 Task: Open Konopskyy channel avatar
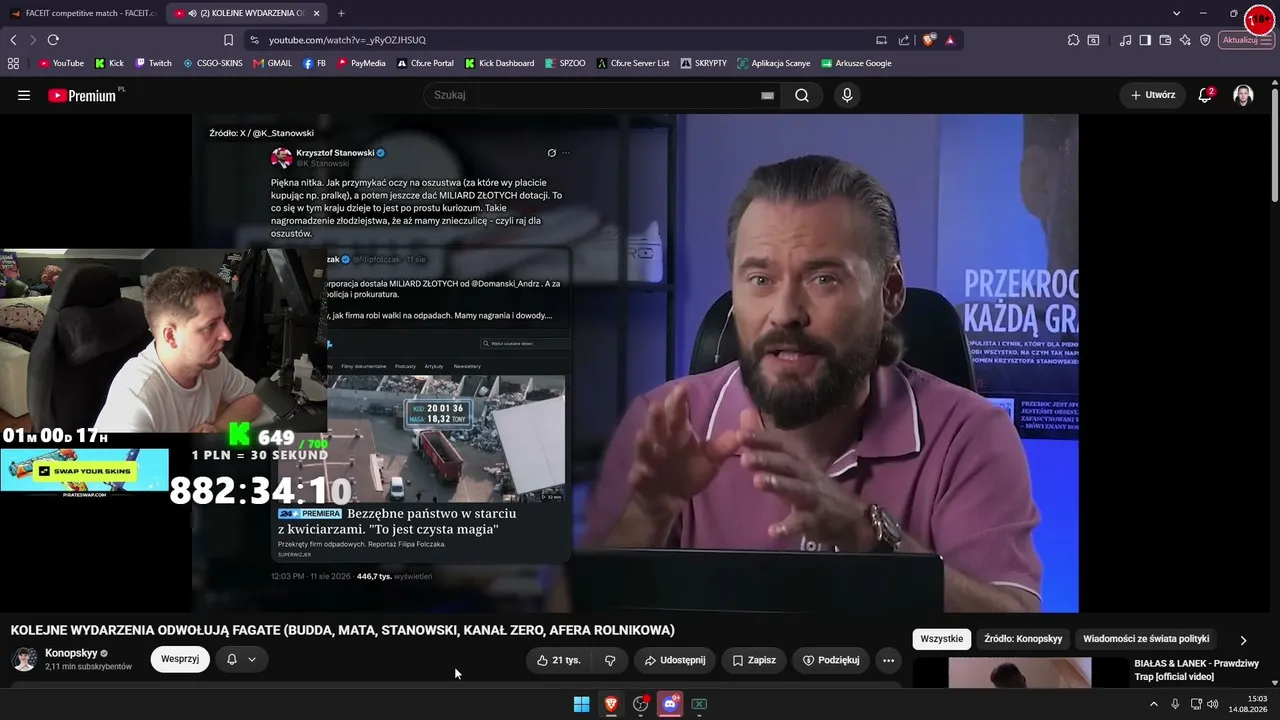[x=25, y=659]
